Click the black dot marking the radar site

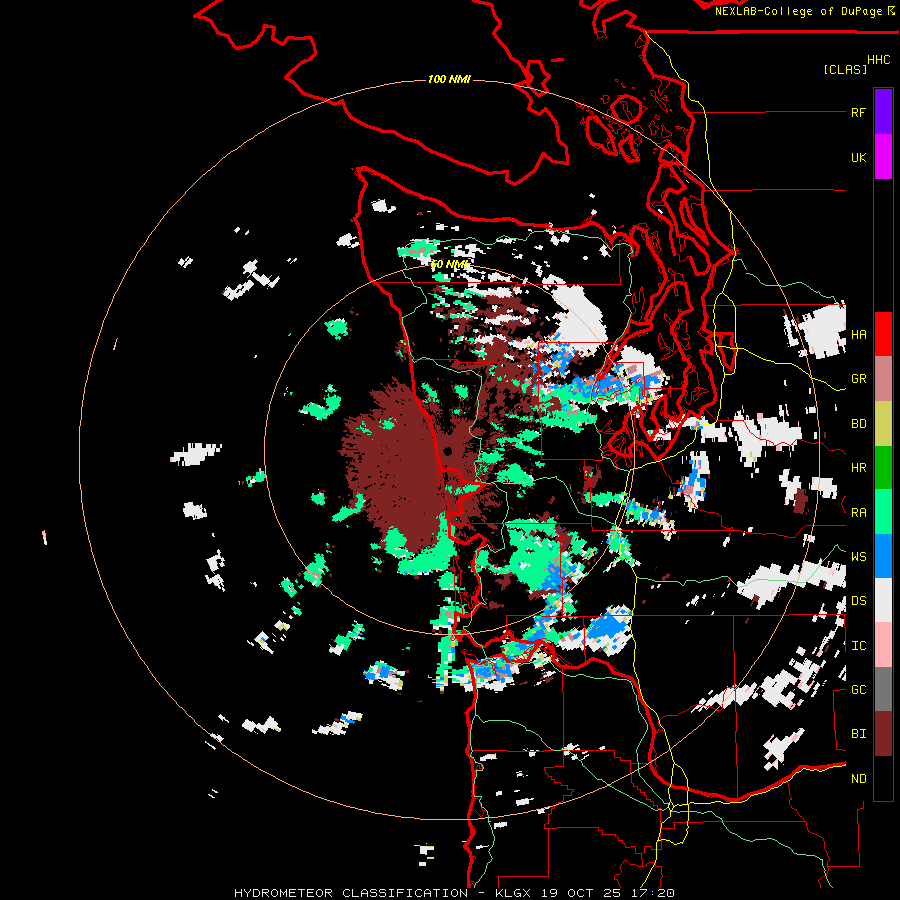(x=448, y=451)
